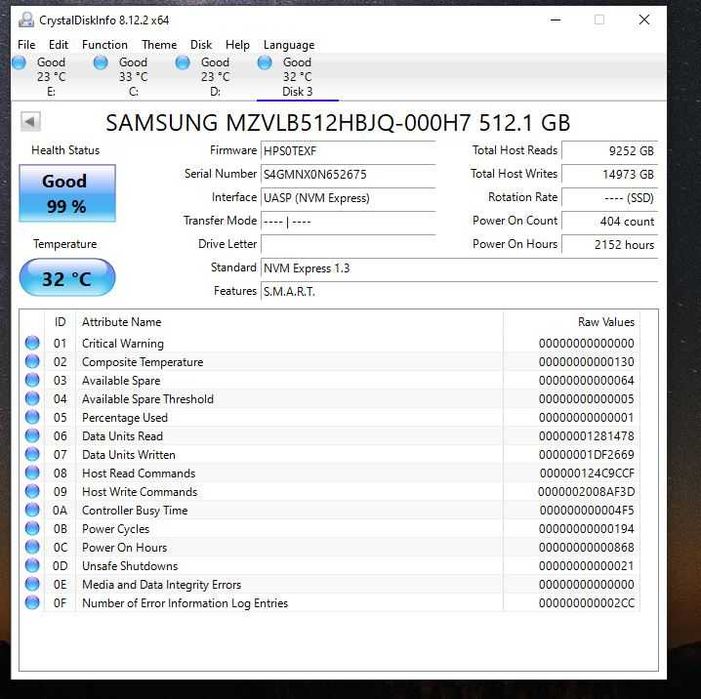Click the Power On Hours value 2152 hours

pos(610,245)
